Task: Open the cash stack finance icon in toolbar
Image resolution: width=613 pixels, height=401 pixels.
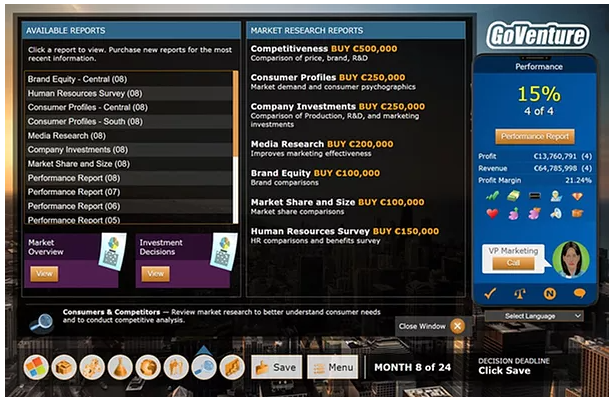Action: point(232,367)
